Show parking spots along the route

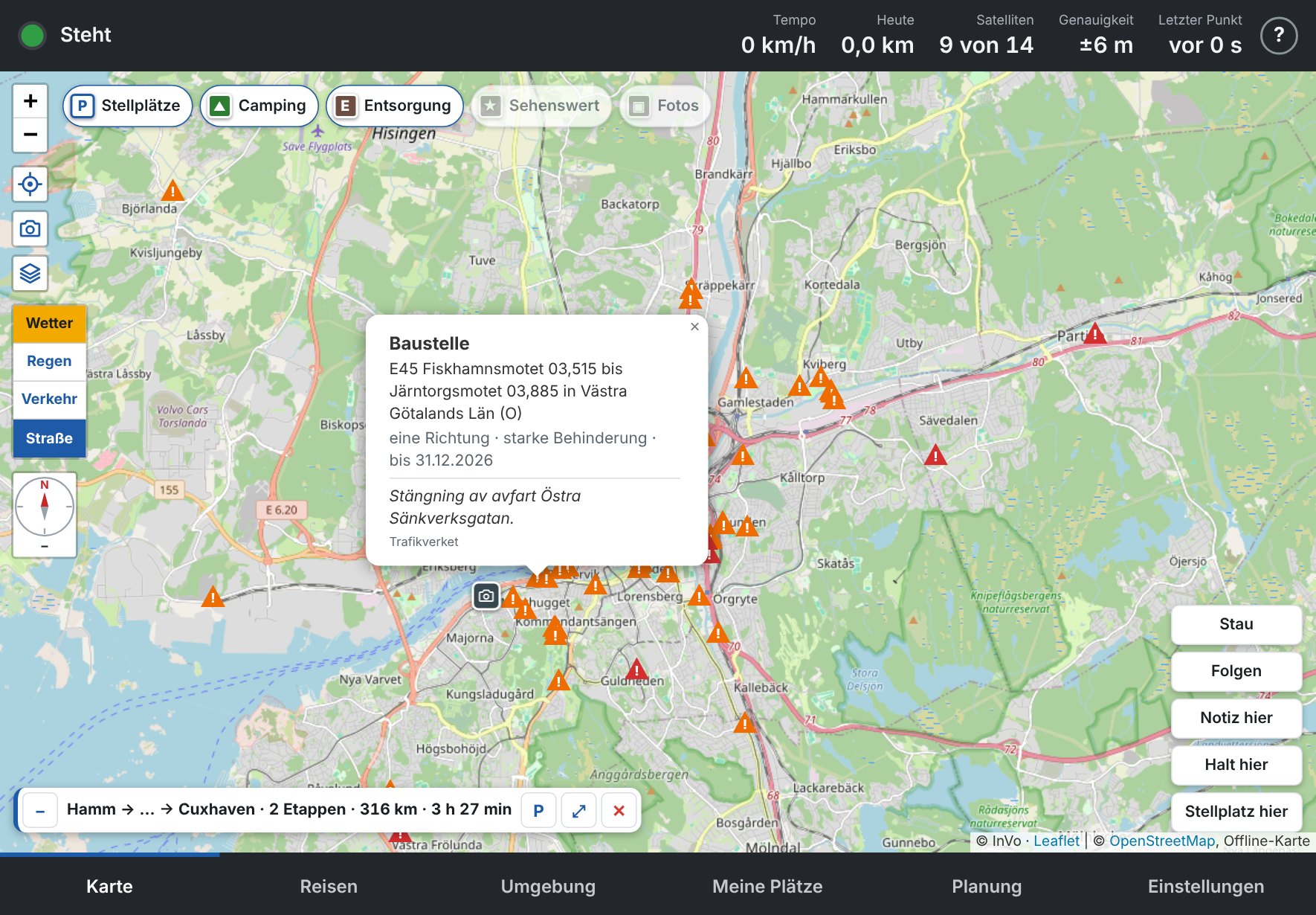[x=539, y=810]
